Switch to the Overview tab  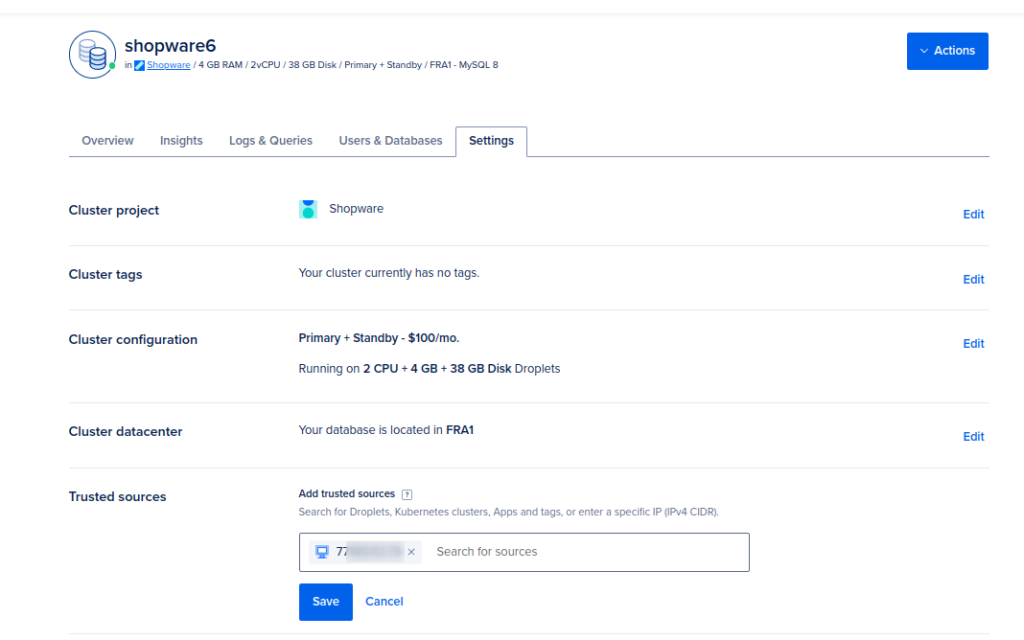(108, 141)
